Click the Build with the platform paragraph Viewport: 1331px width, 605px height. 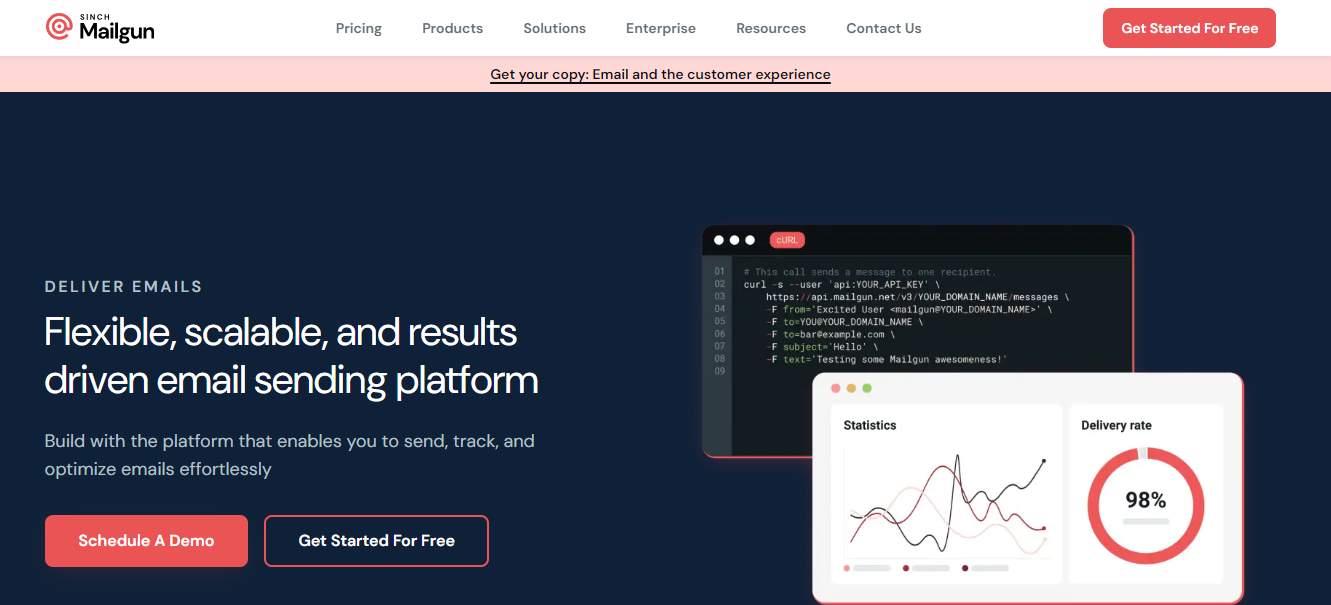tap(290, 455)
